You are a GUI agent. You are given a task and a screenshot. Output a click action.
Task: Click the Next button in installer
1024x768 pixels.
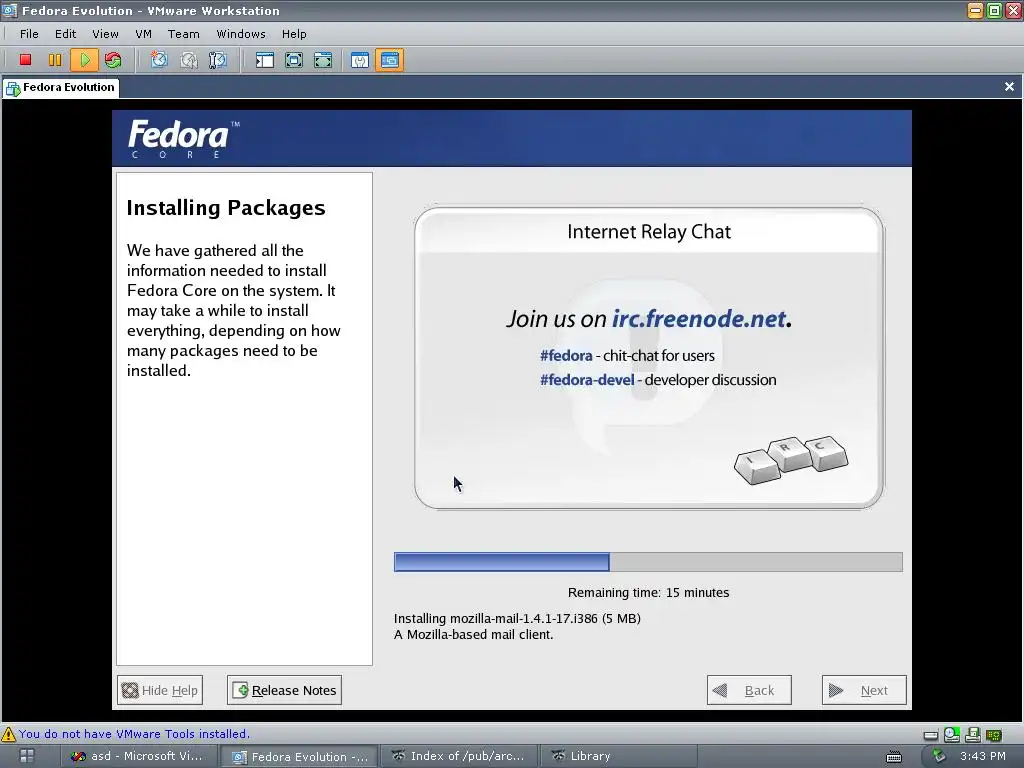click(x=864, y=690)
